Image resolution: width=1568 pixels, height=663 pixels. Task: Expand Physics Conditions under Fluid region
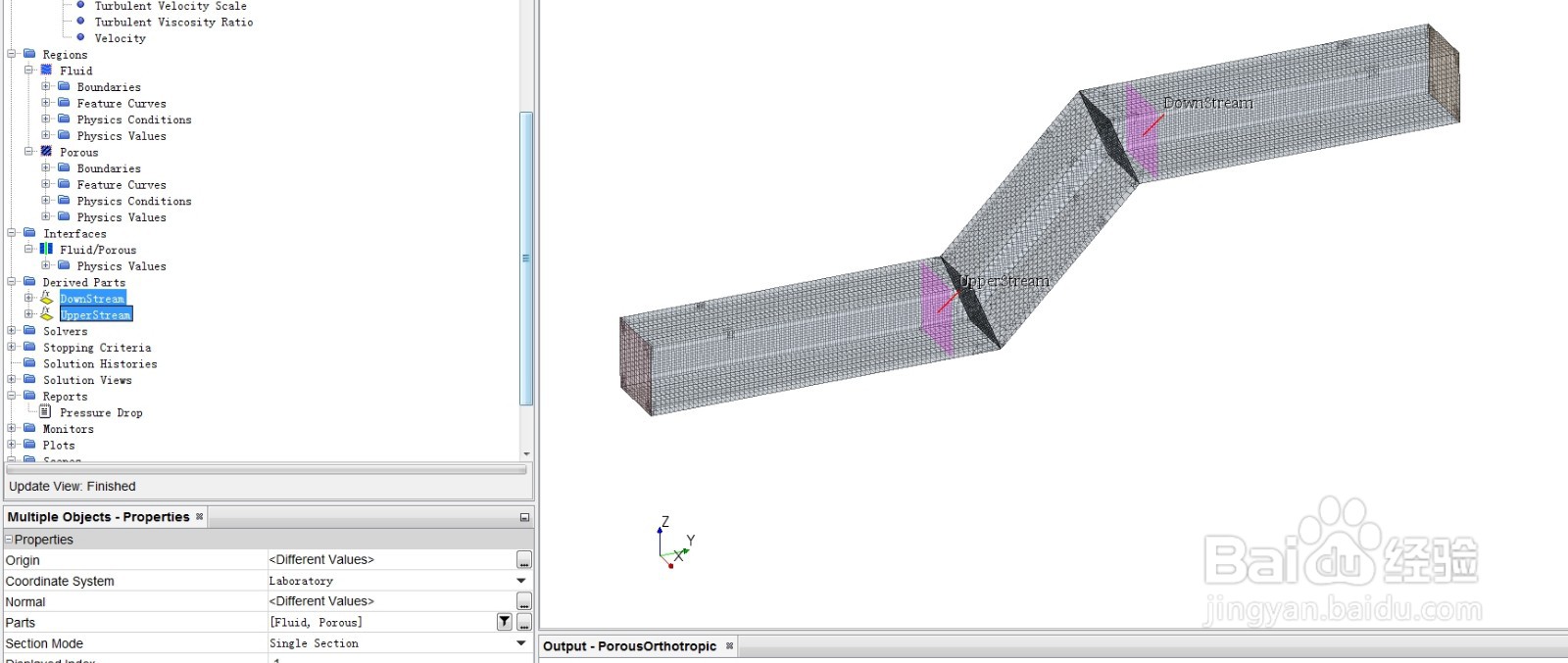tap(46, 118)
